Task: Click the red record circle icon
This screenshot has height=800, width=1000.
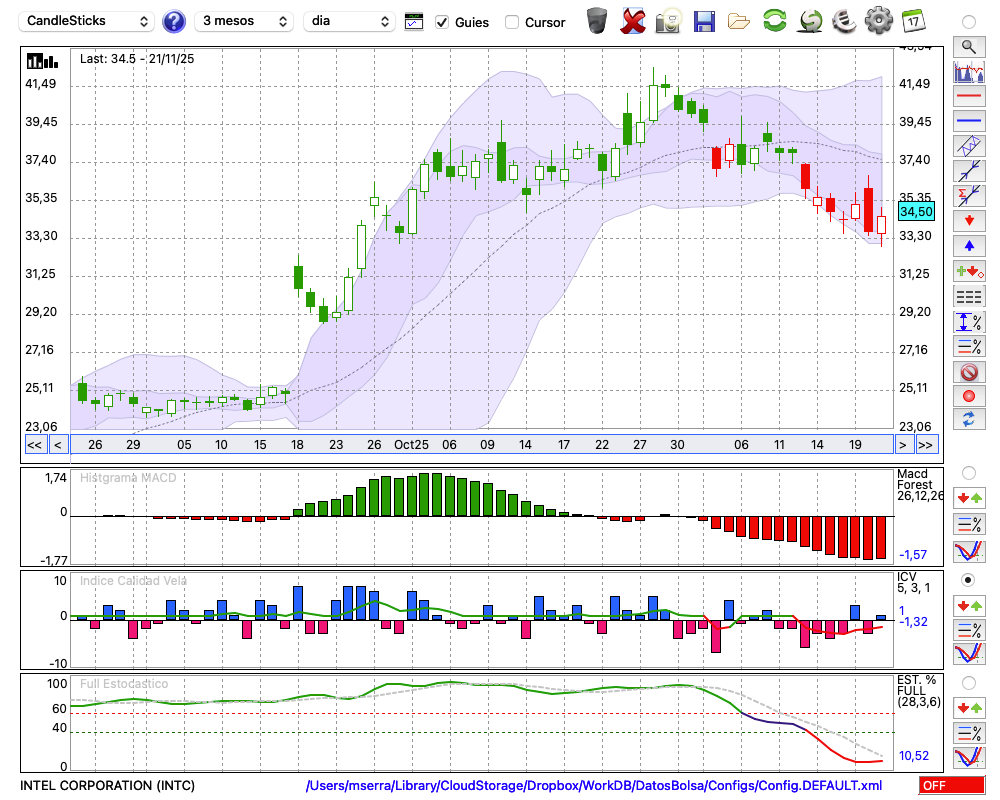Action: click(969, 396)
